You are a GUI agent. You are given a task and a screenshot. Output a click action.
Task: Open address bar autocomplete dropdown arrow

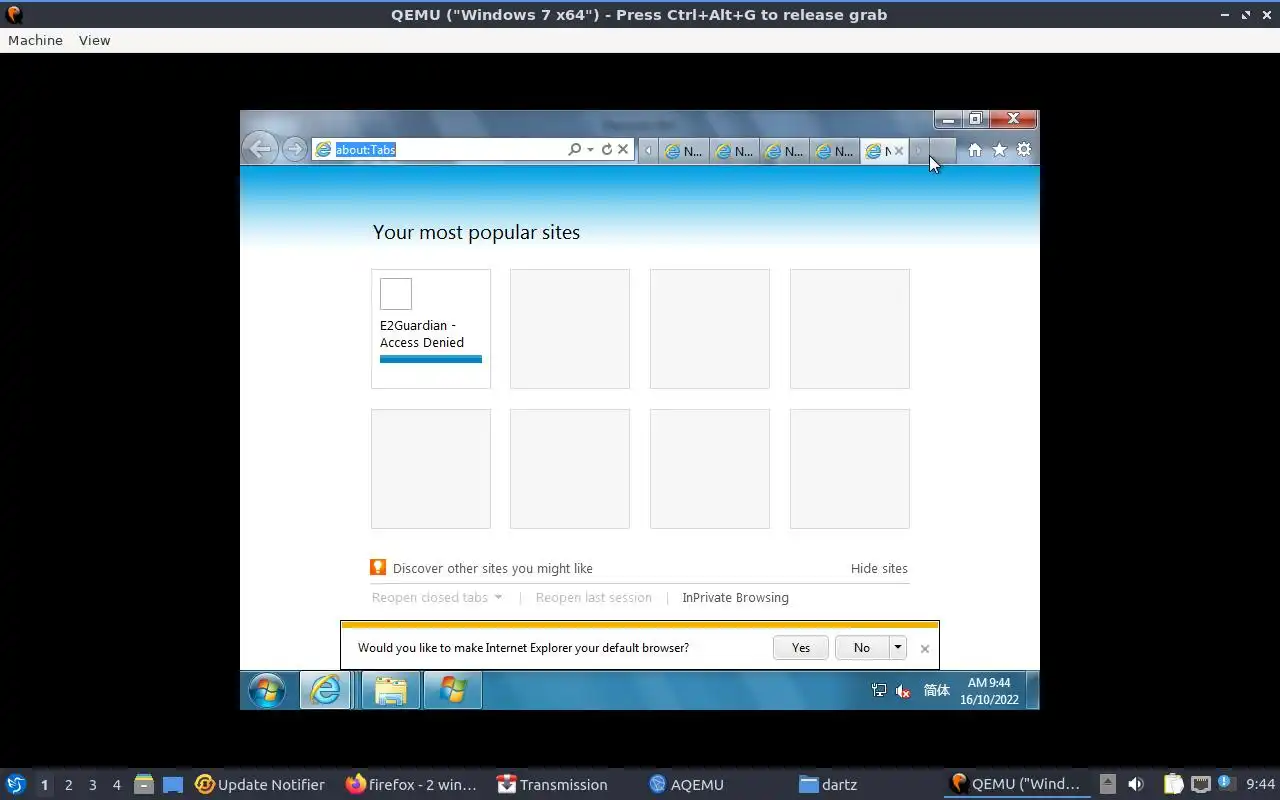(x=590, y=149)
